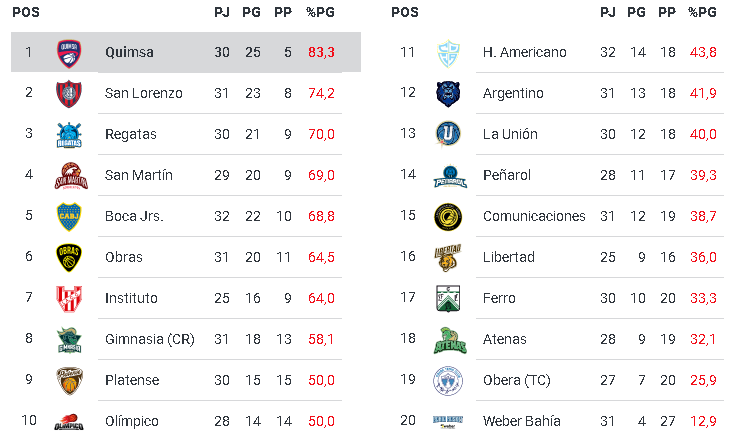Viewport: 737px width, 433px height.
Task: Sort by %PG header in left table
Action: tap(321, 12)
